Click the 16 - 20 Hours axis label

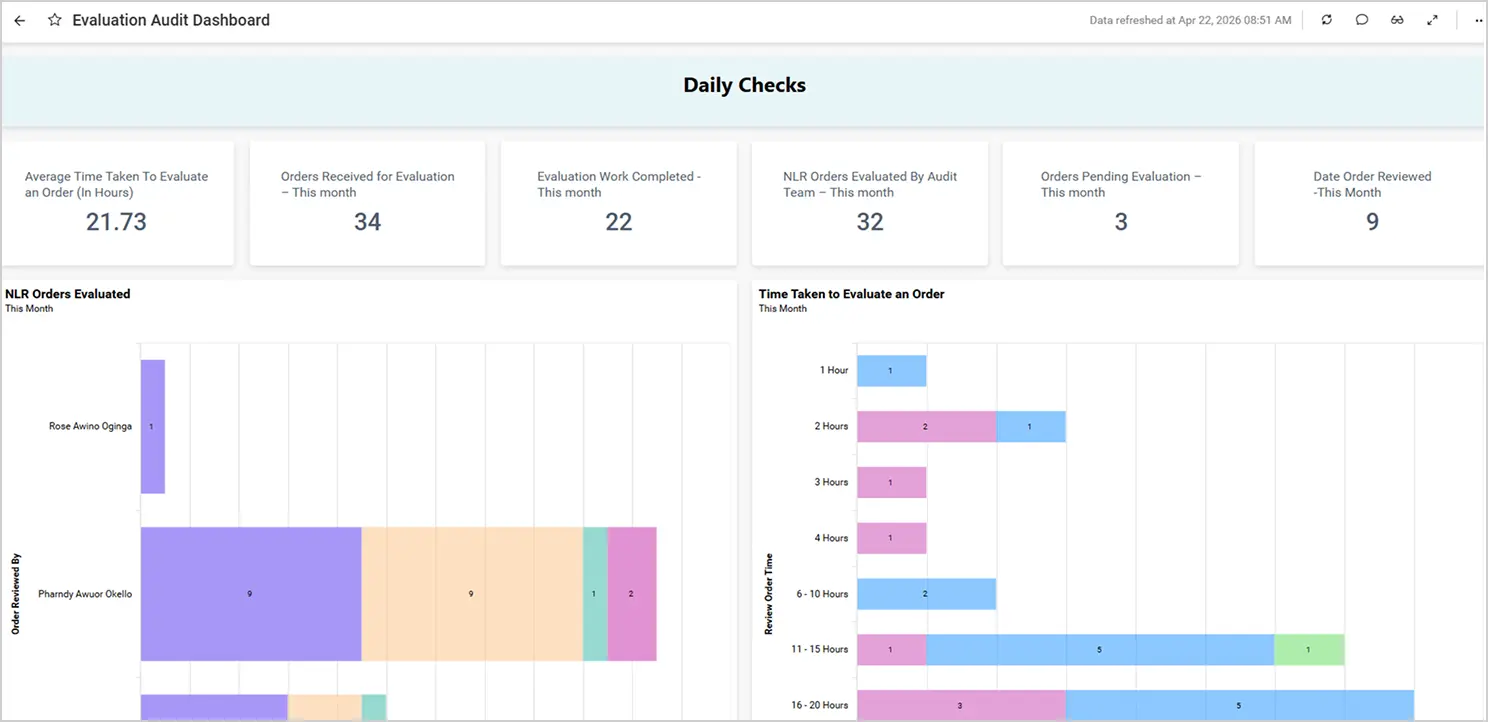pos(819,705)
